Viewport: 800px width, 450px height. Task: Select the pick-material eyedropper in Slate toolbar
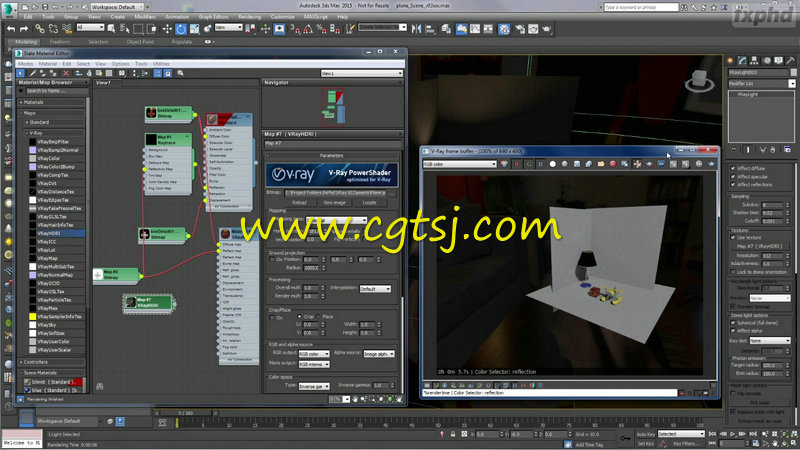pyautogui.click(x=33, y=73)
